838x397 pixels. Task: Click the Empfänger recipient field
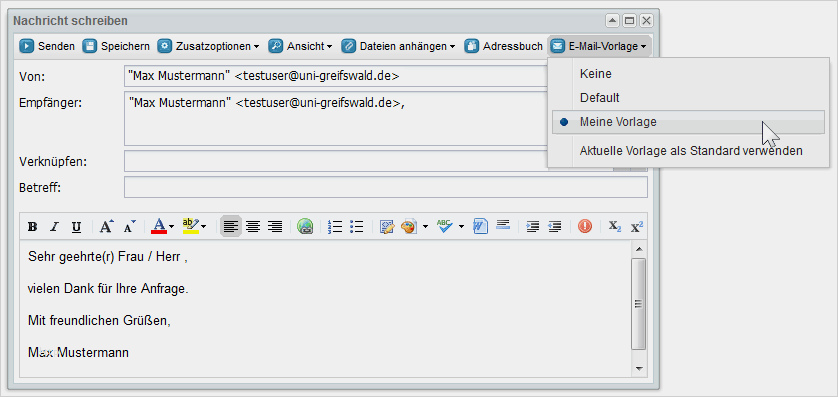[x=336, y=119]
